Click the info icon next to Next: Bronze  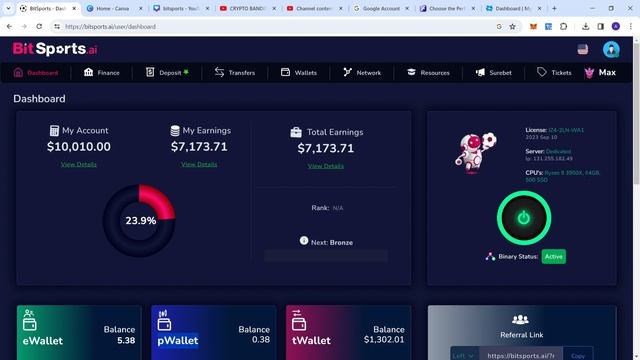point(304,240)
